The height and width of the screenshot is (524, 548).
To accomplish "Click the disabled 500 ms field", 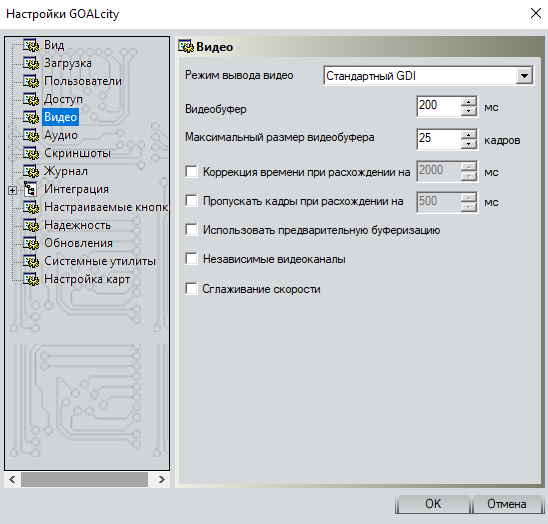I will click(x=439, y=202).
